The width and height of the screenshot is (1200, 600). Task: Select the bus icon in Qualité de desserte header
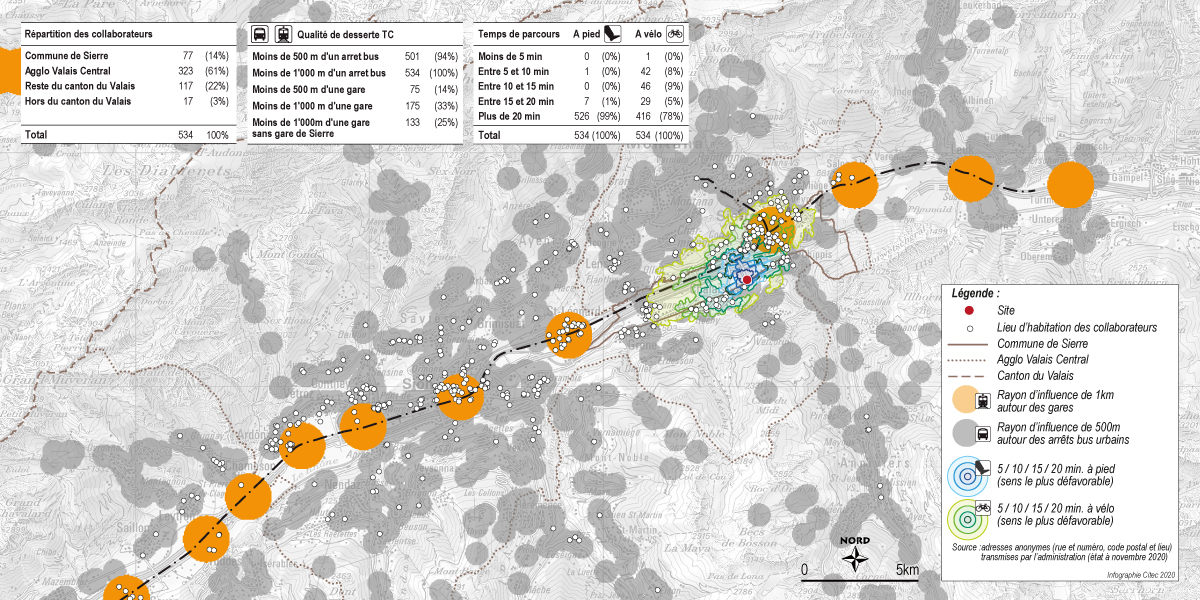(258, 34)
